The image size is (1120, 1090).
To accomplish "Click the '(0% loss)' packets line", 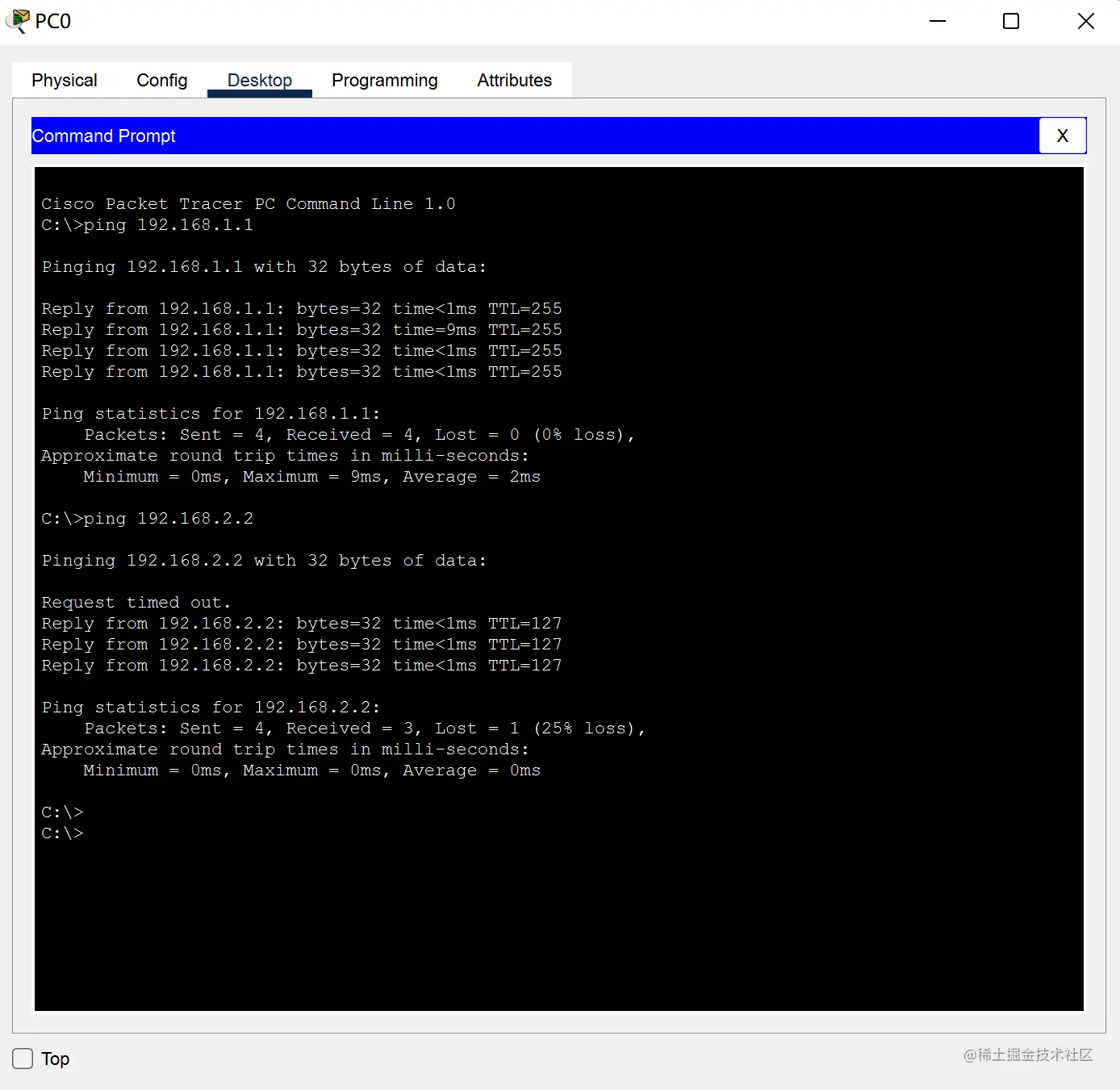I will pos(360,435).
